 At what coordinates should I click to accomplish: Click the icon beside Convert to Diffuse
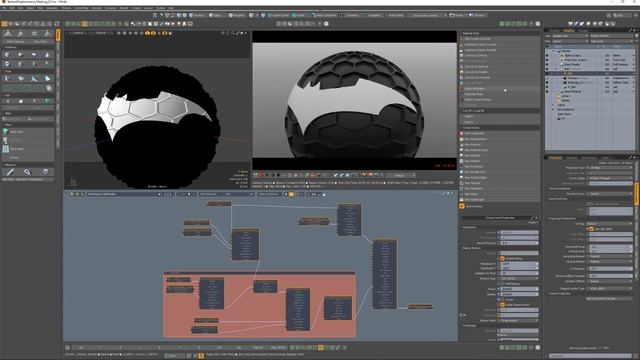click(462, 56)
